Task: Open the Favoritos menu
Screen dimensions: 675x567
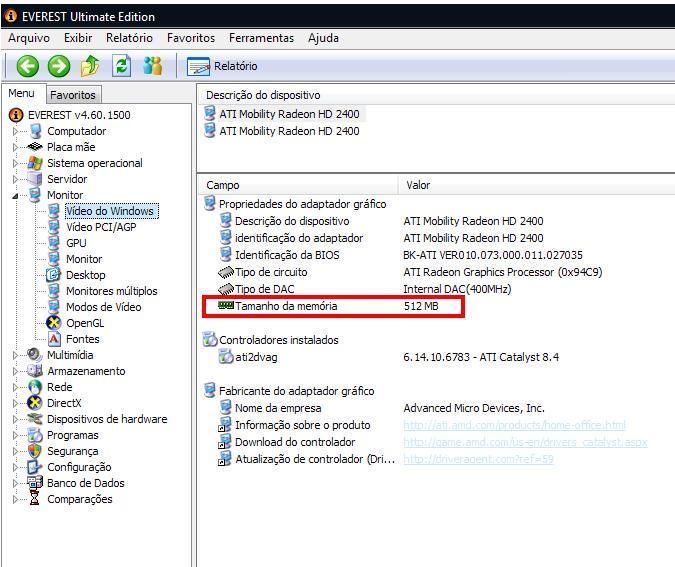Action: tap(191, 38)
